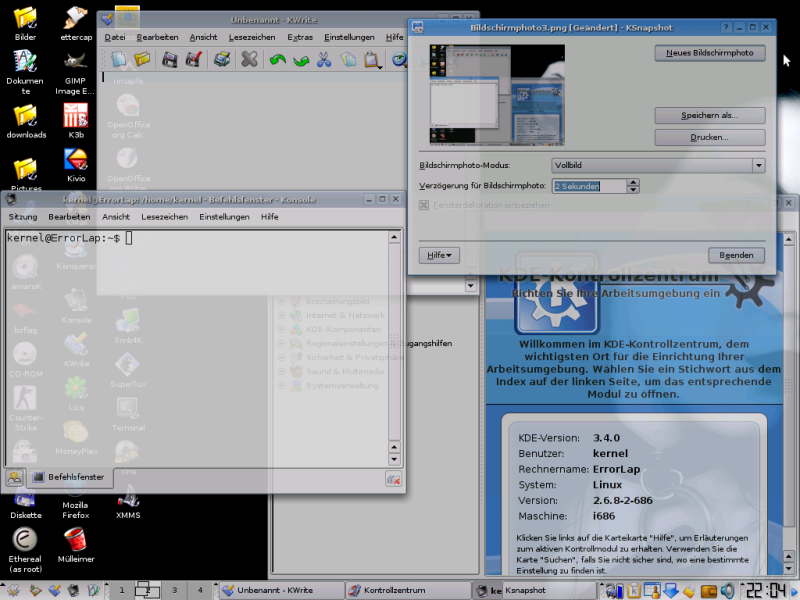
Task: Click the screenshot preview thumbnail in KSnapshot
Action: (x=495, y=95)
